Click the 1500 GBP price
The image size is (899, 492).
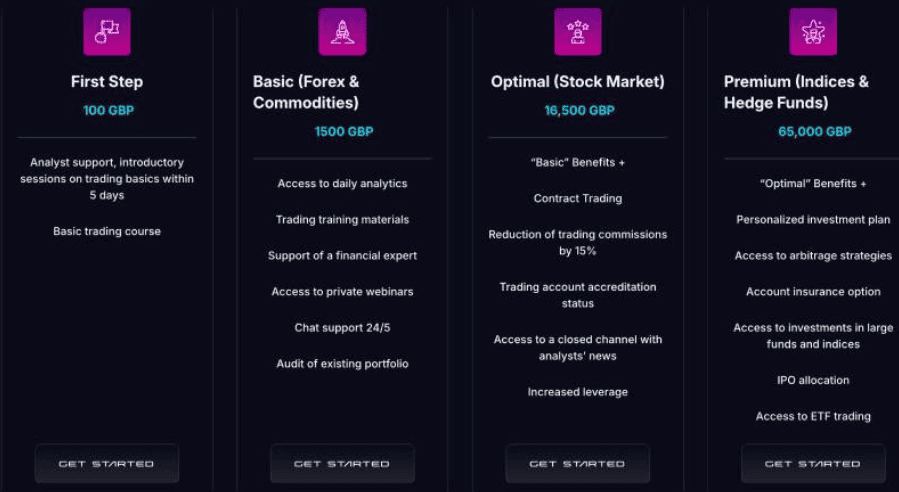[344, 132]
